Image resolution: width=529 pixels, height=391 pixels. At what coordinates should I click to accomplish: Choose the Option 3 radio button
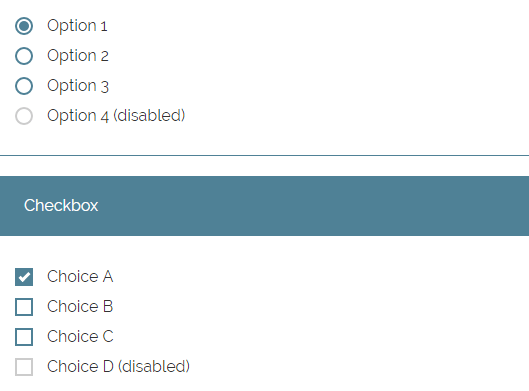(24, 86)
